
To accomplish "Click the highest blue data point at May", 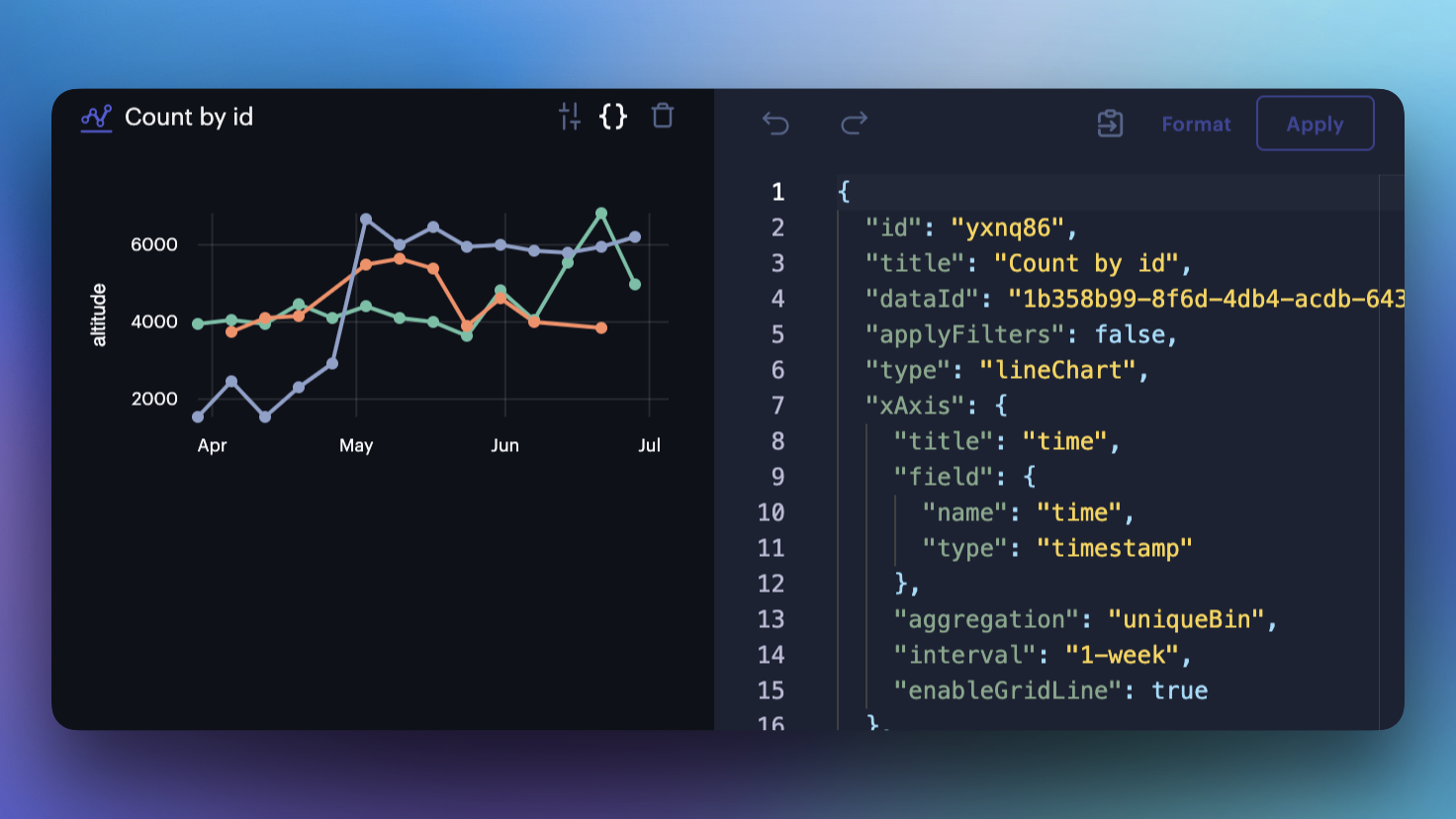I will point(366,220).
